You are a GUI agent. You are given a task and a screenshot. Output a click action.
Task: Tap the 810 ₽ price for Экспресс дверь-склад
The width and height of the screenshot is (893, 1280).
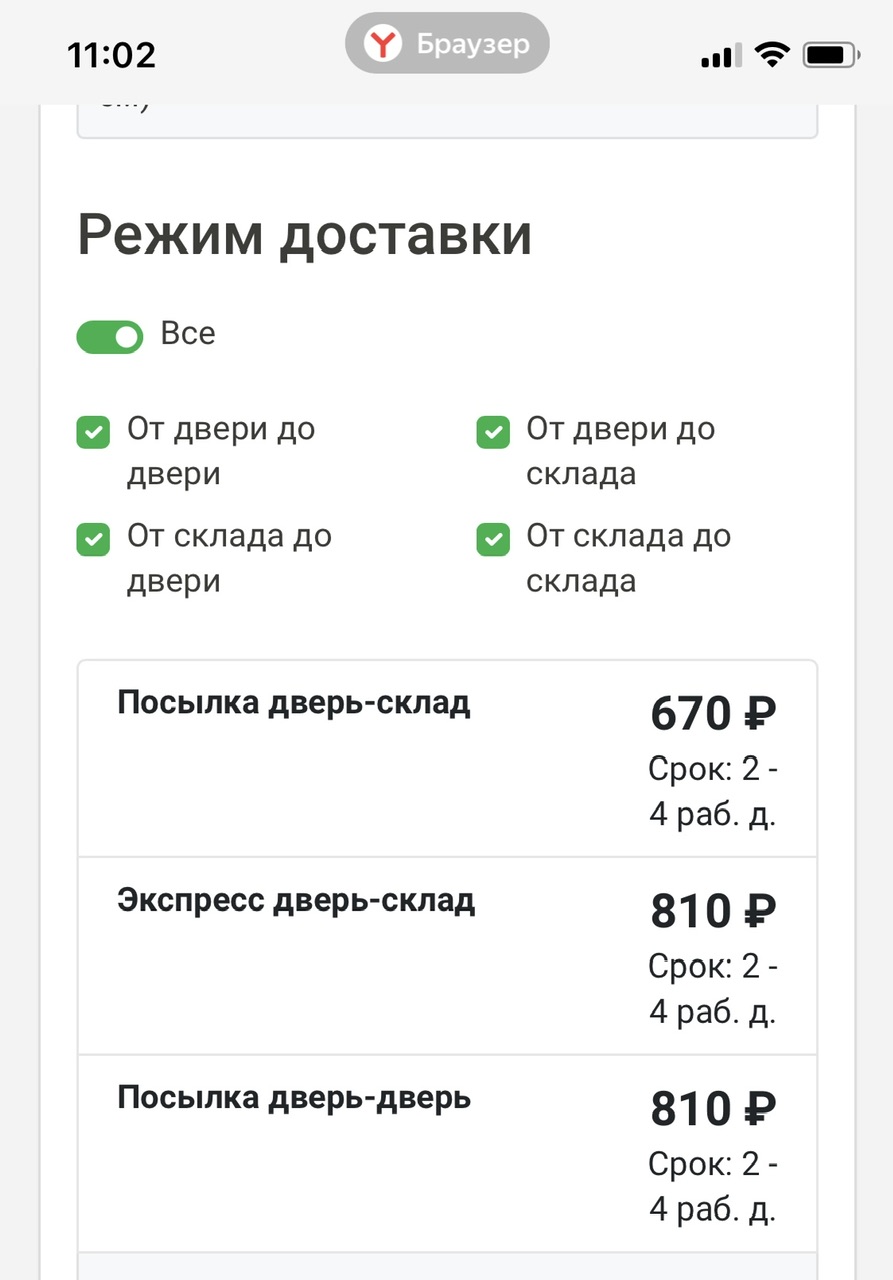pos(713,911)
